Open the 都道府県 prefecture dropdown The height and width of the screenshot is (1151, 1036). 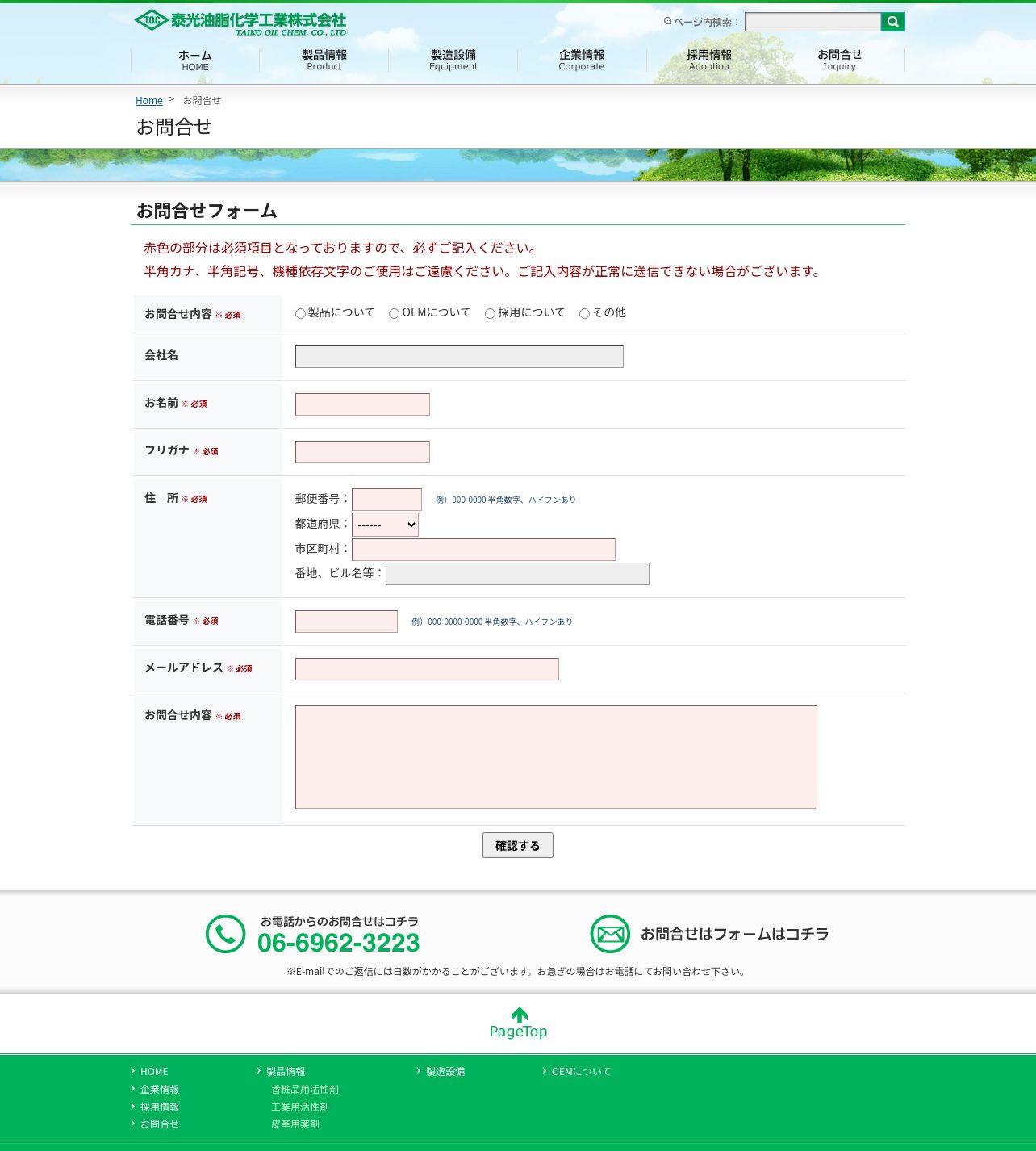386,525
